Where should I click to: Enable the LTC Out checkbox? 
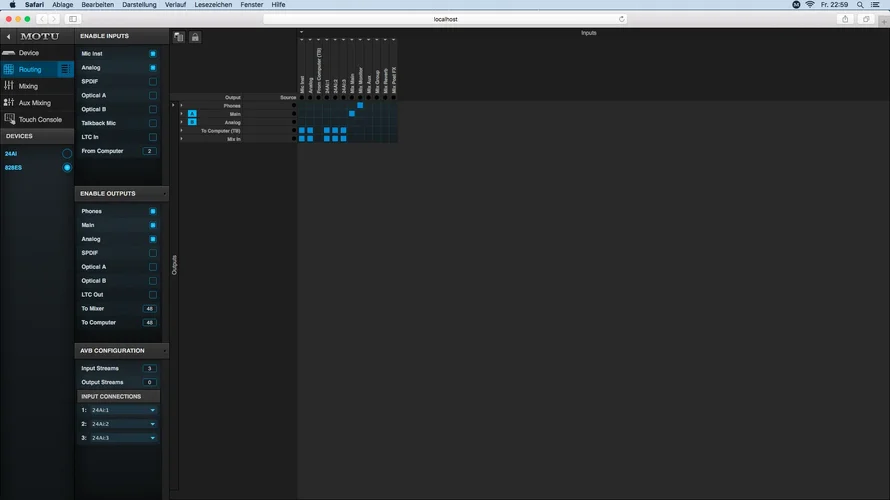tap(153, 295)
